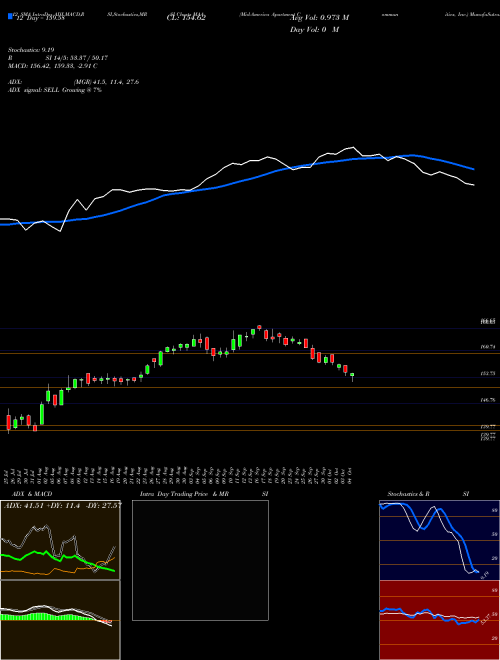Click the blue SMA legend square
This screenshot has width=500, height=660.
11,16
